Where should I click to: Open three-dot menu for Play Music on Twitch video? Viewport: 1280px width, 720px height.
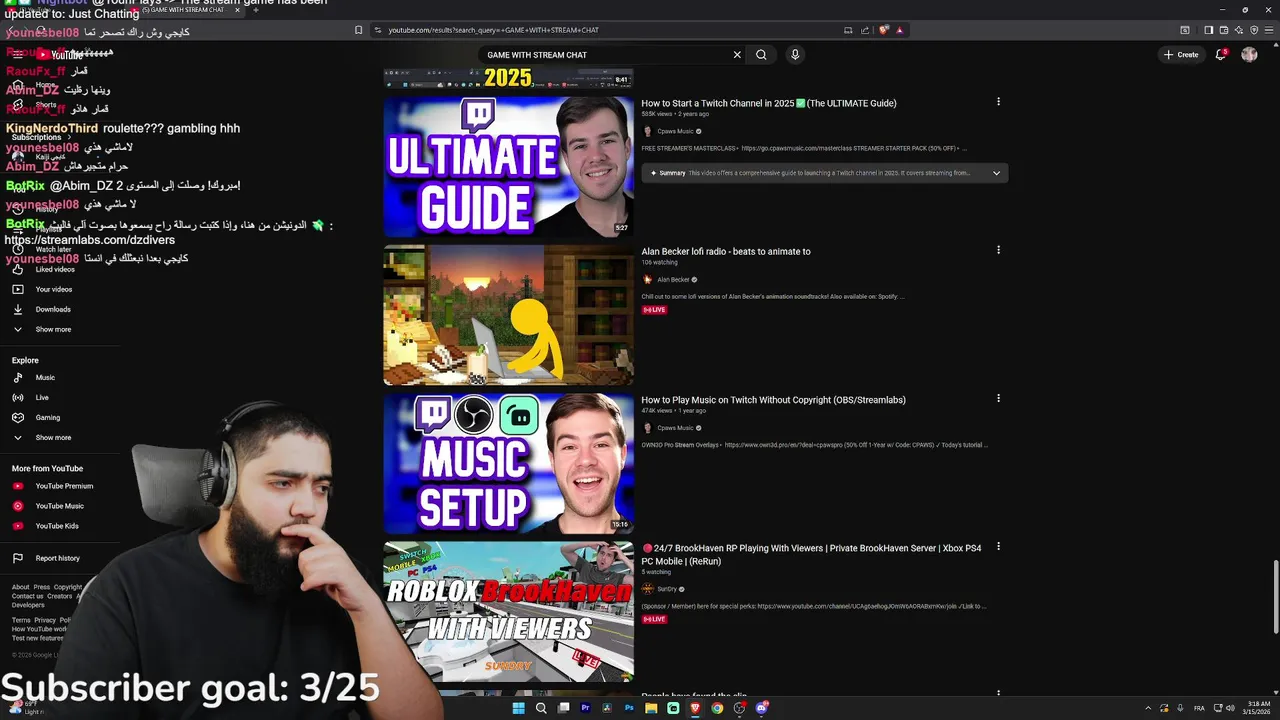(x=998, y=398)
